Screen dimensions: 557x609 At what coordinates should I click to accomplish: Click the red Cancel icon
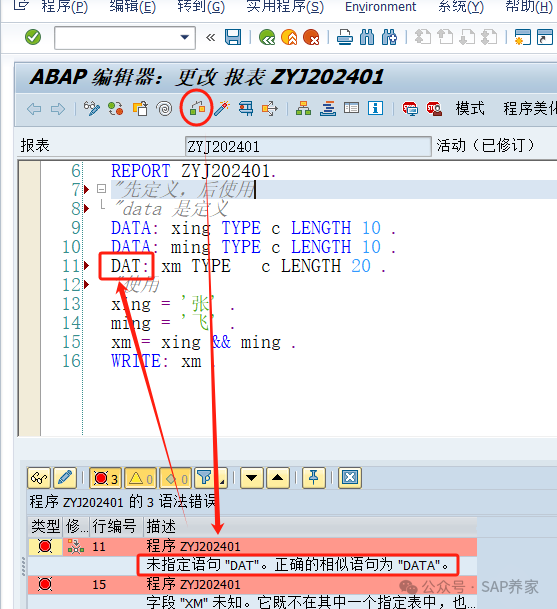click(x=311, y=38)
